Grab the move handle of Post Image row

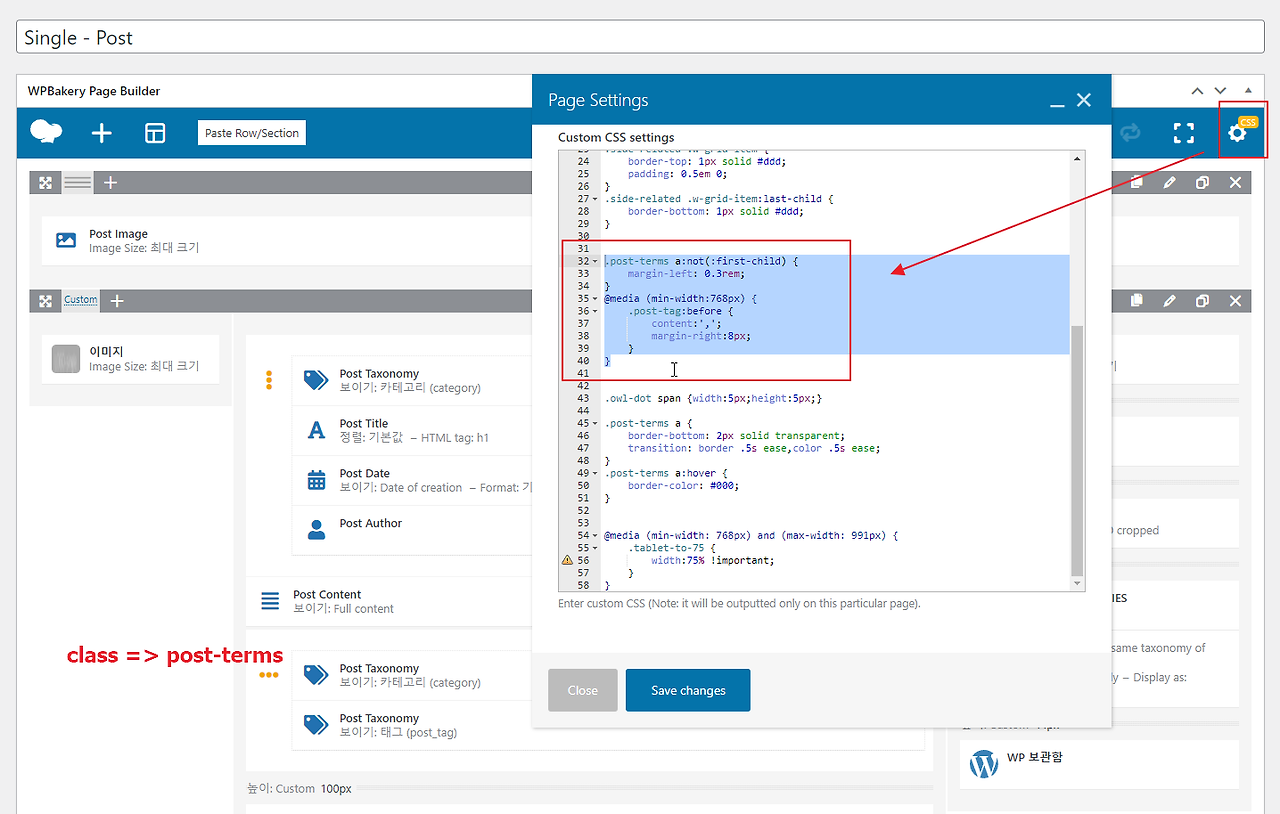point(45,183)
